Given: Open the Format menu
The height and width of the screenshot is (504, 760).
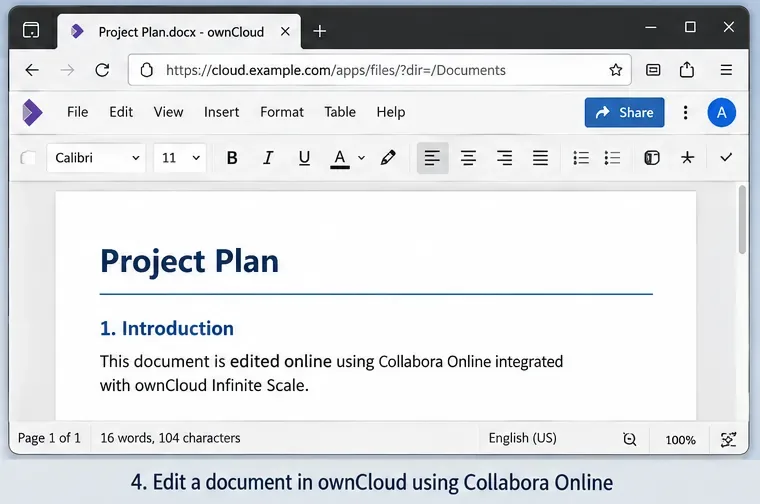Looking at the screenshot, I should (x=282, y=112).
